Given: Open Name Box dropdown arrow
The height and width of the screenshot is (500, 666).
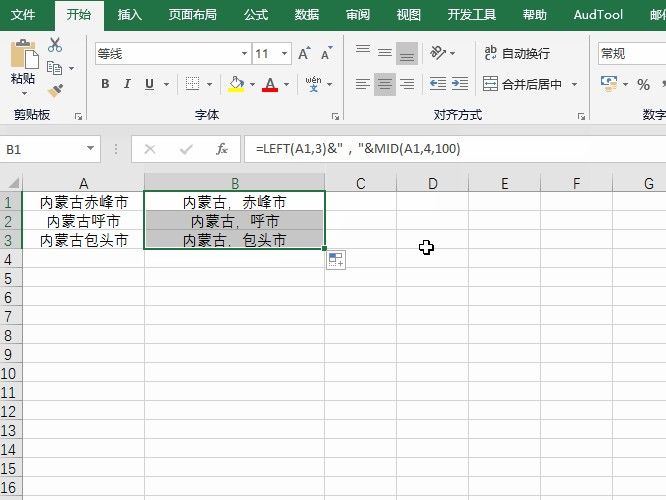Looking at the screenshot, I should tap(90, 148).
